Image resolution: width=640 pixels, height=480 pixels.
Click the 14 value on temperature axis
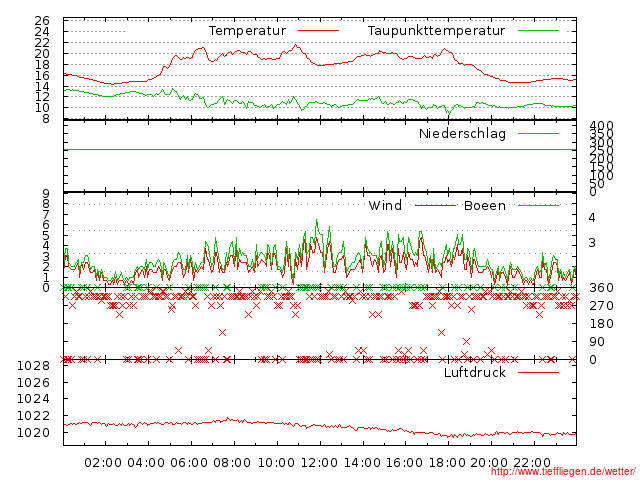tap(42, 87)
